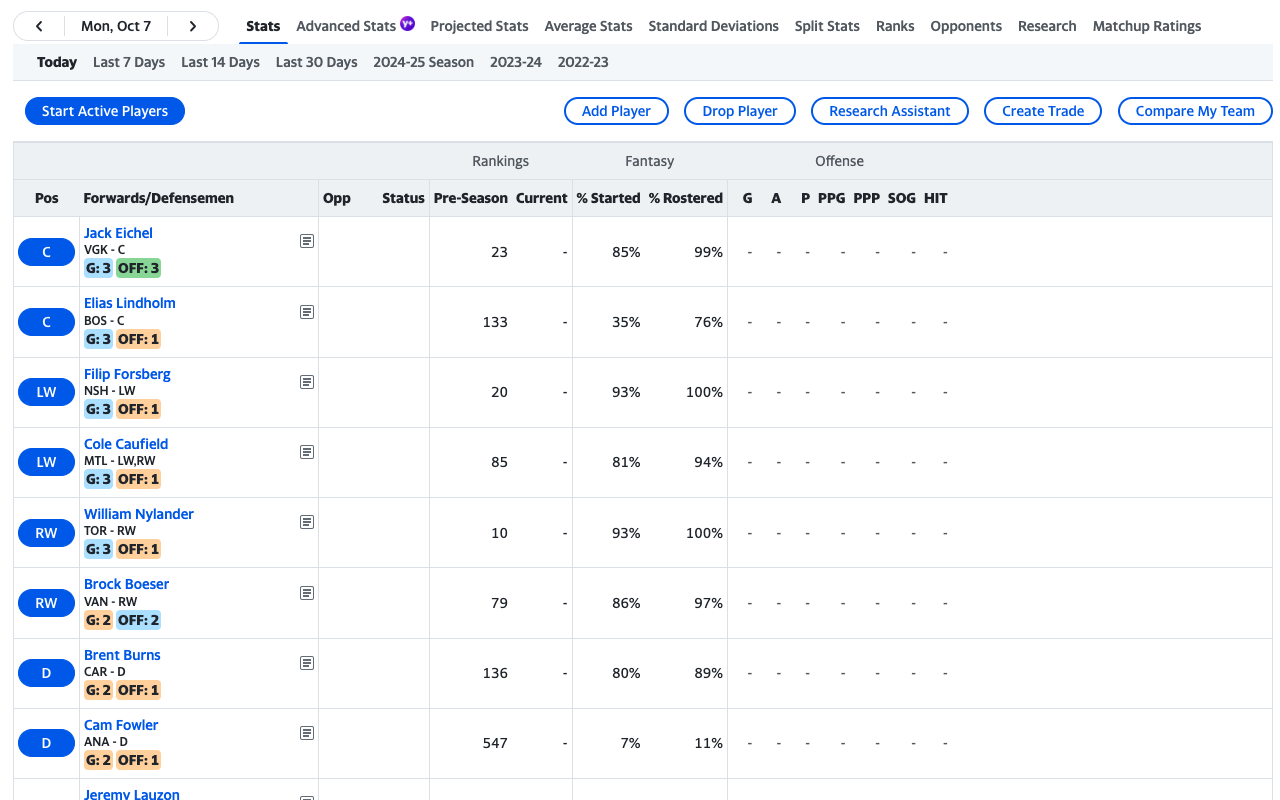Open Jack Eichel's player page
The width and height of the screenshot is (1280, 800).
(x=118, y=233)
